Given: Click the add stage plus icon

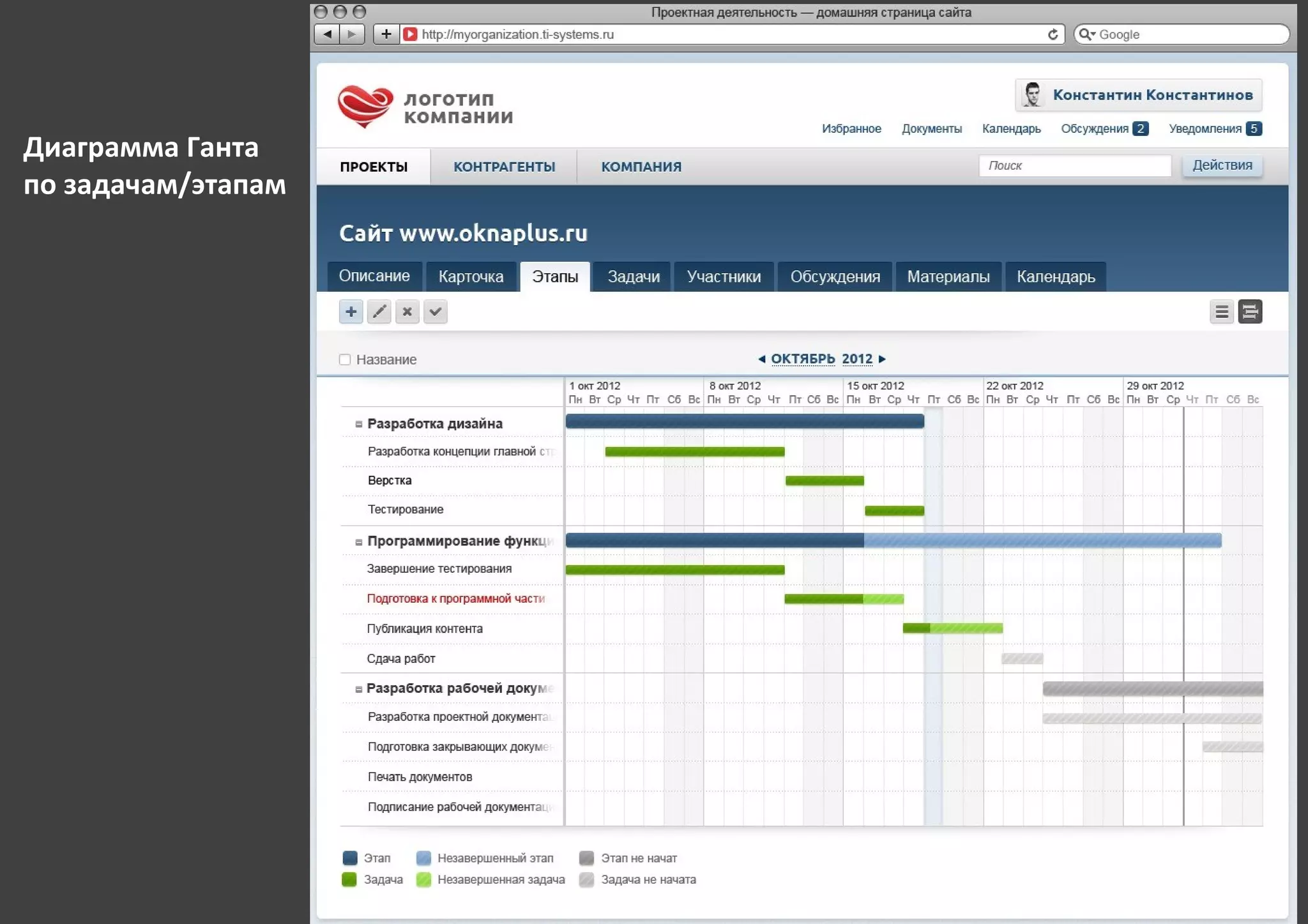Looking at the screenshot, I should point(351,312).
